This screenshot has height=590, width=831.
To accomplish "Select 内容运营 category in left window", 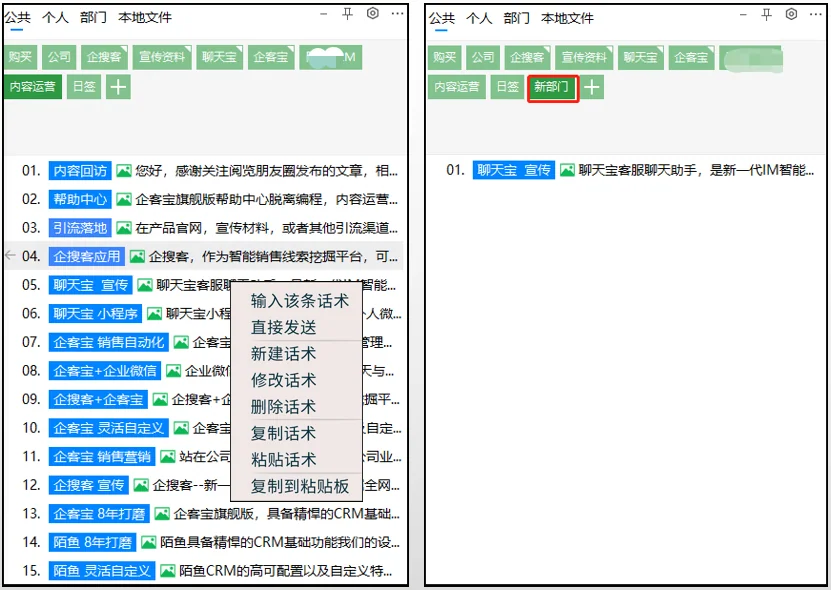I will (x=32, y=87).
